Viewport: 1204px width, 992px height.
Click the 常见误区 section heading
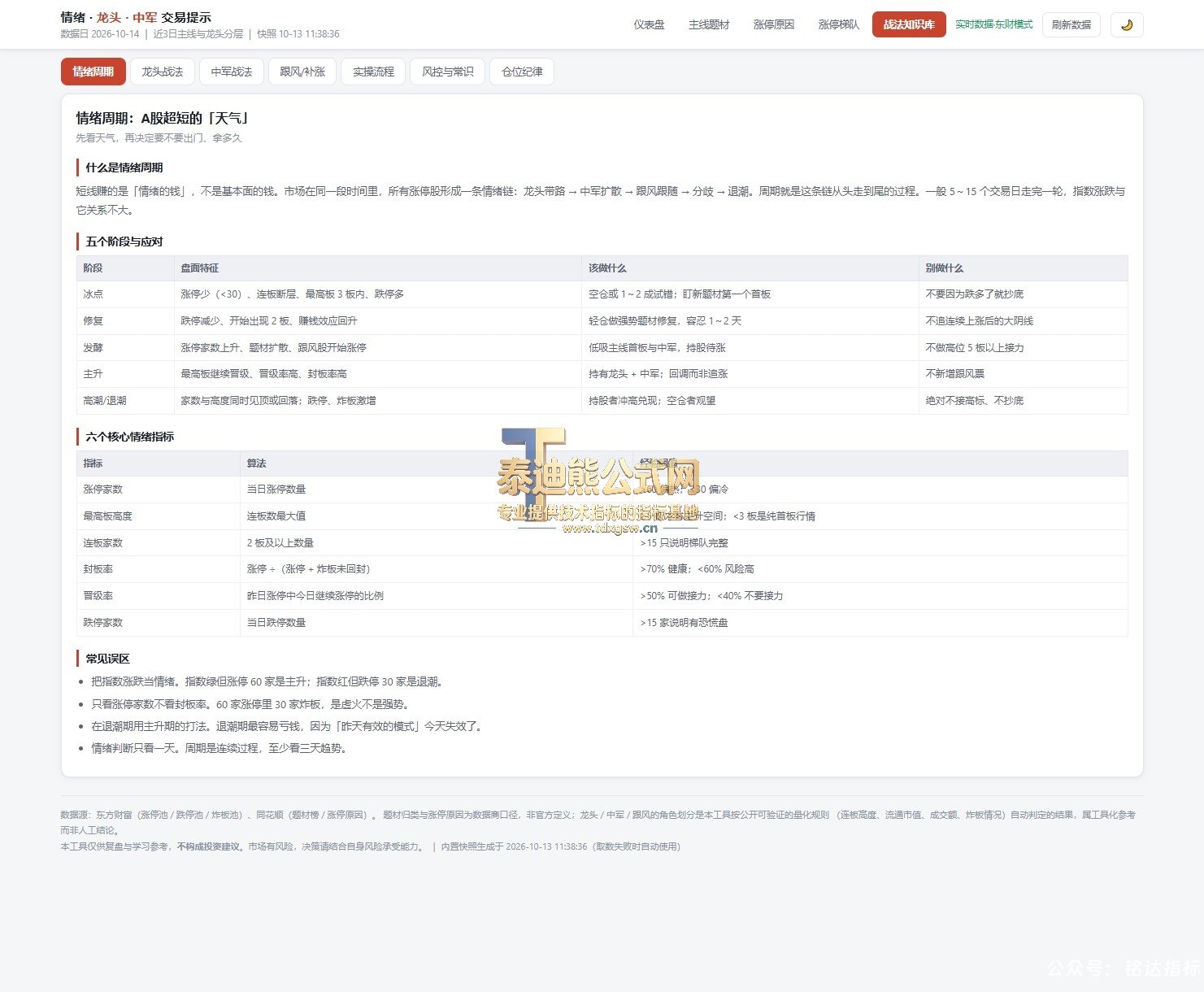point(107,659)
